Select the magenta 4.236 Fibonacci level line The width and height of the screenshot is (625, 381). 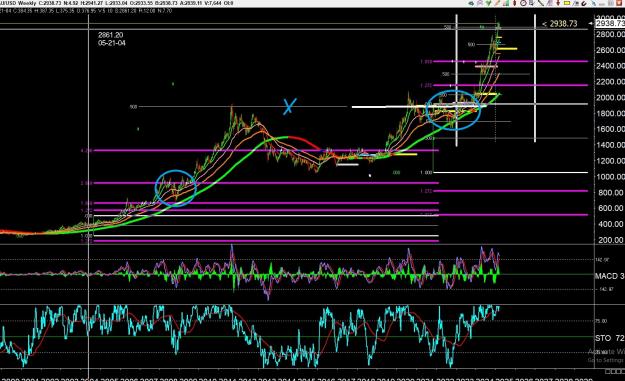click(x=266, y=151)
